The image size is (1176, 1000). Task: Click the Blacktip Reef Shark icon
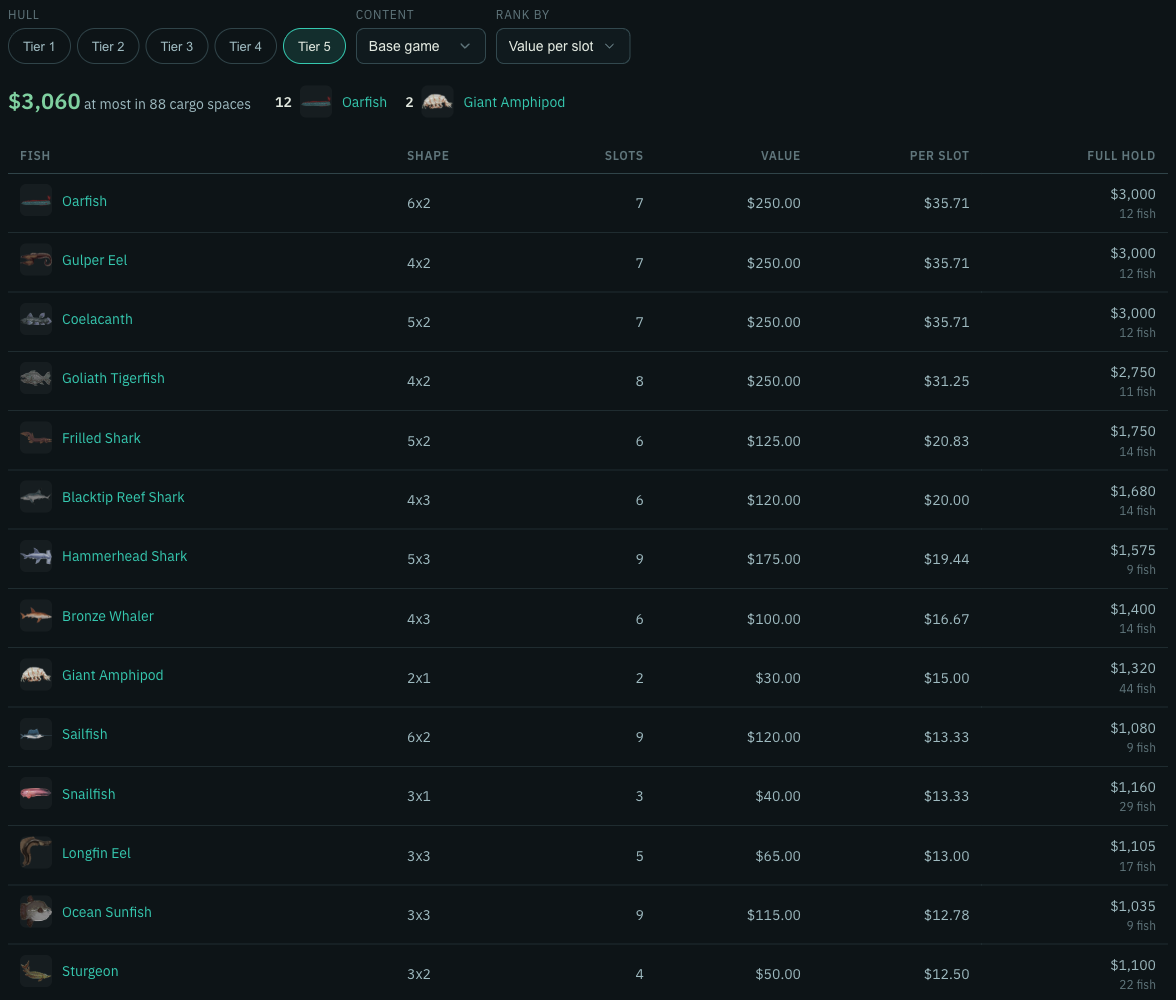[36, 497]
